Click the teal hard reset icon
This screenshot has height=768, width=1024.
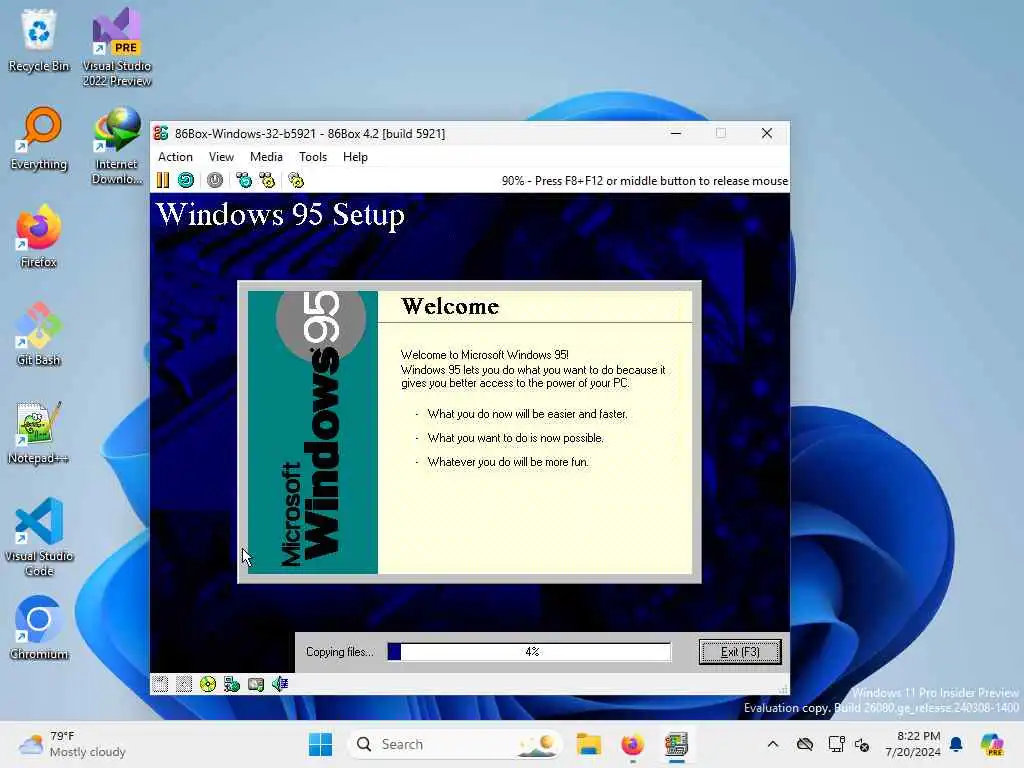click(x=186, y=180)
